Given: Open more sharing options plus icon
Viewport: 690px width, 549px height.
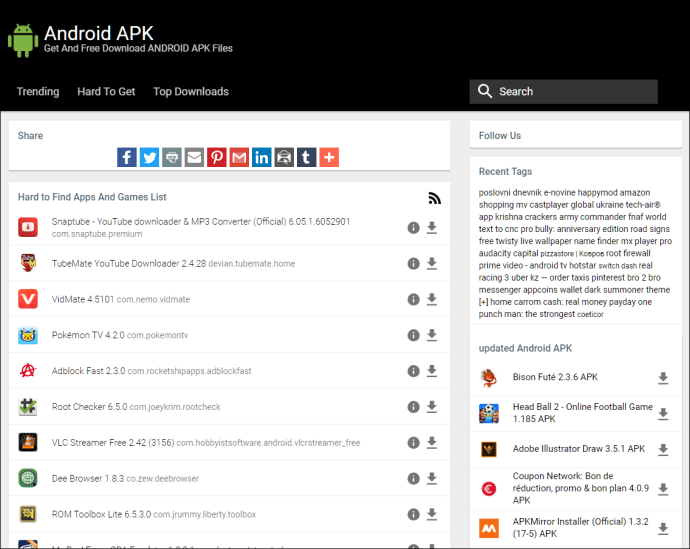Looking at the screenshot, I should pos(329,157).
